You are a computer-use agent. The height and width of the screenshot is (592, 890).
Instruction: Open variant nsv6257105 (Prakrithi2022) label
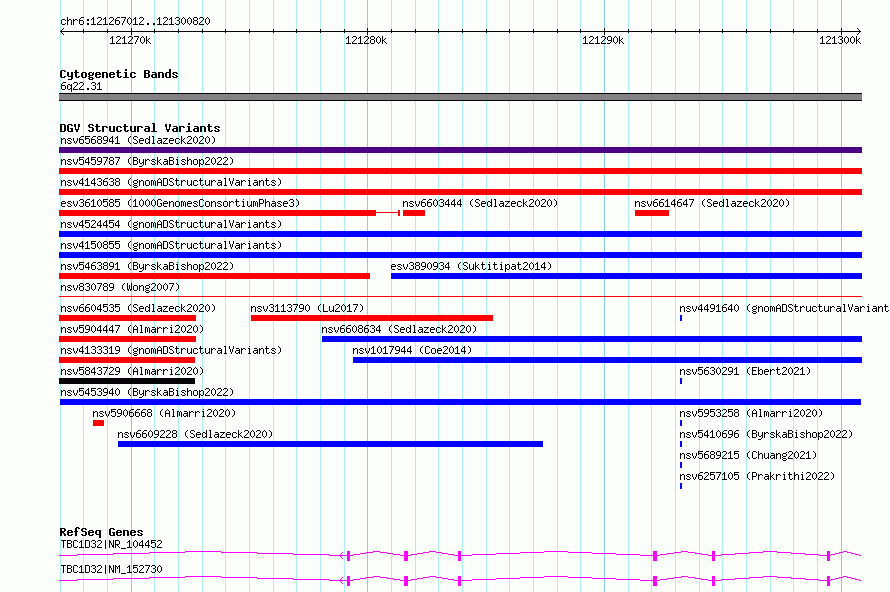click(x=757, y=476)
